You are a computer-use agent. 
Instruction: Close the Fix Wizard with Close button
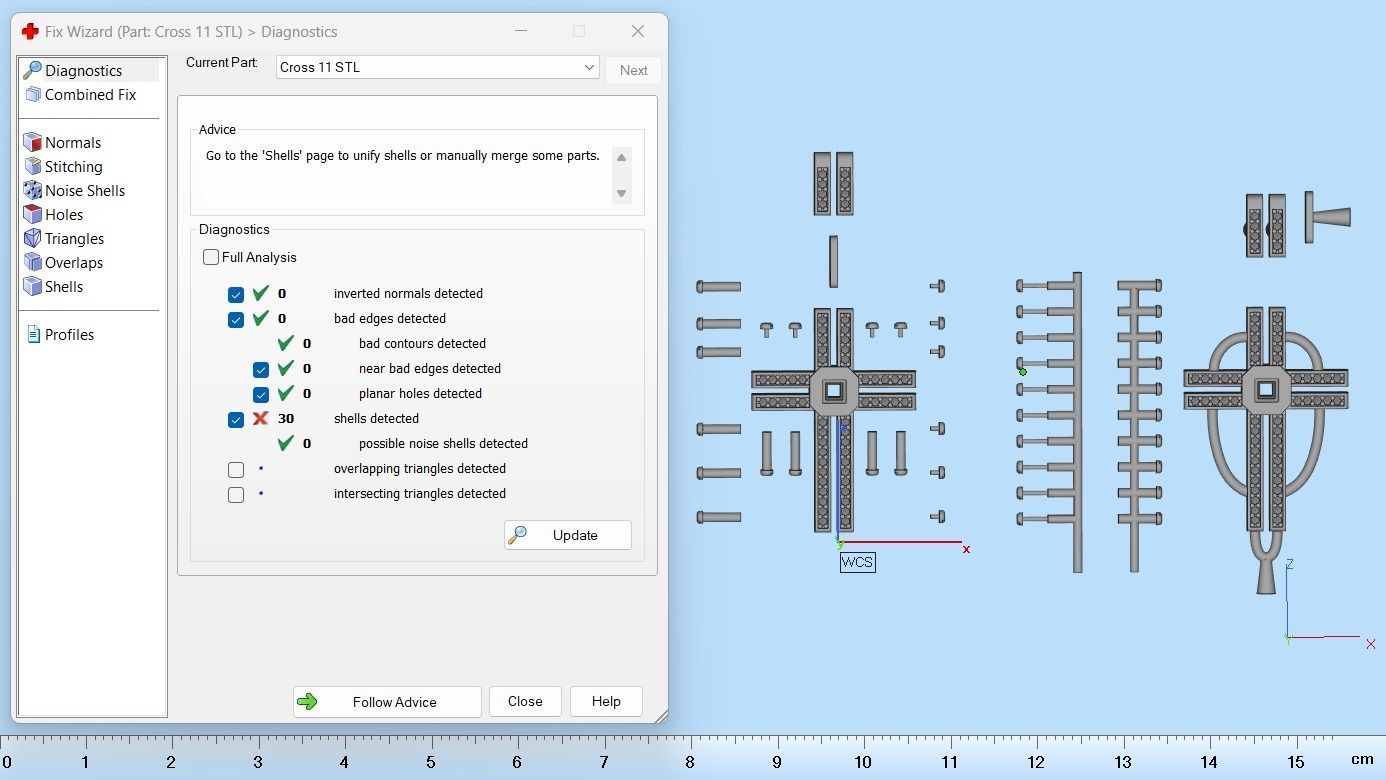pyautogui.click(x=525, y=701)
